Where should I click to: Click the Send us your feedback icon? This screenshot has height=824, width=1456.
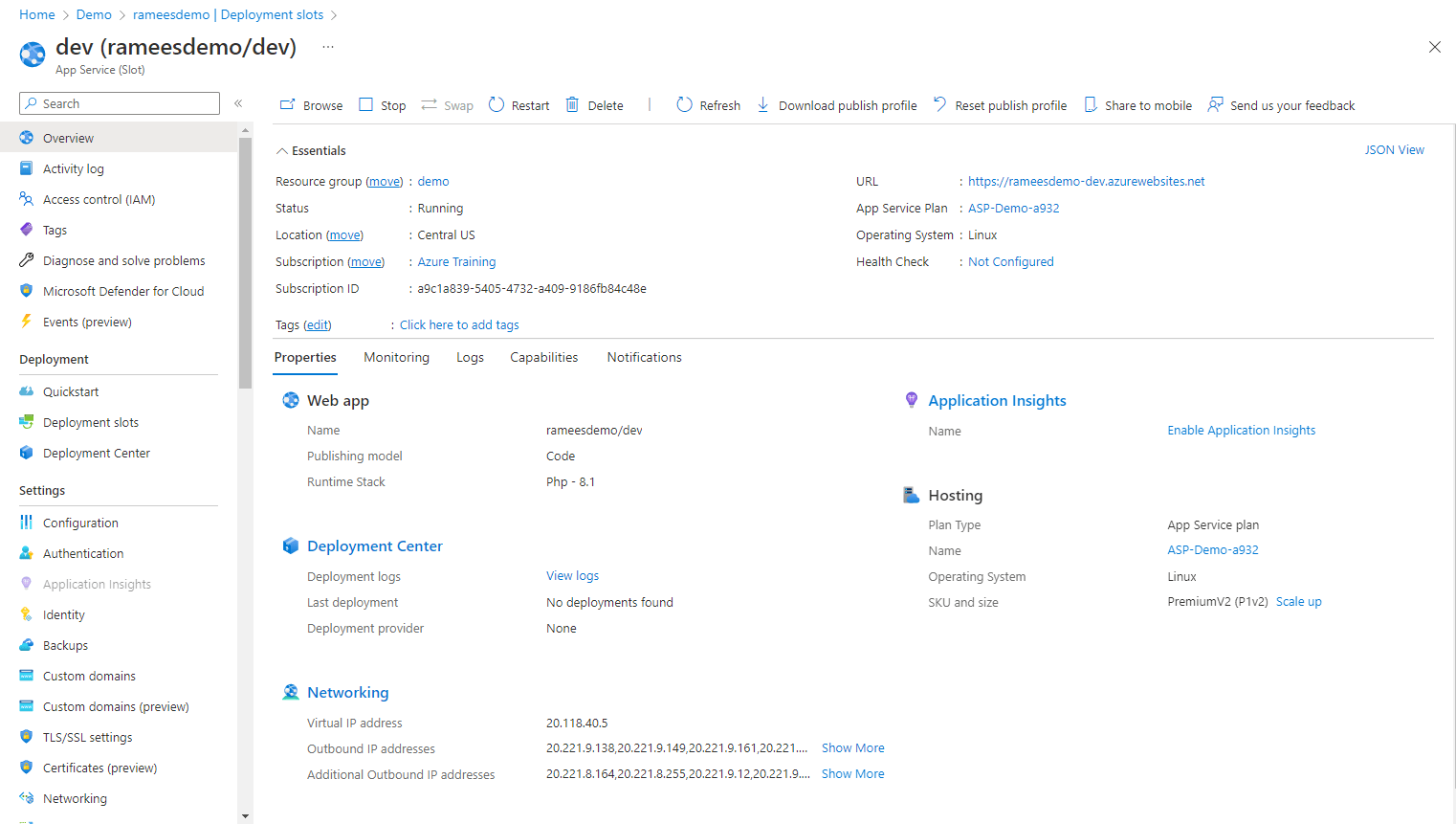(1215, 104)
